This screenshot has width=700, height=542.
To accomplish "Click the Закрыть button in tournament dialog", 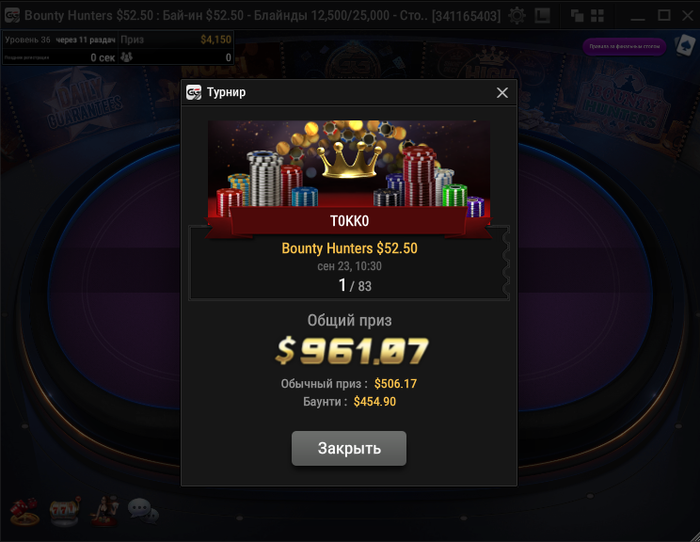I will (x=349, y=448).
